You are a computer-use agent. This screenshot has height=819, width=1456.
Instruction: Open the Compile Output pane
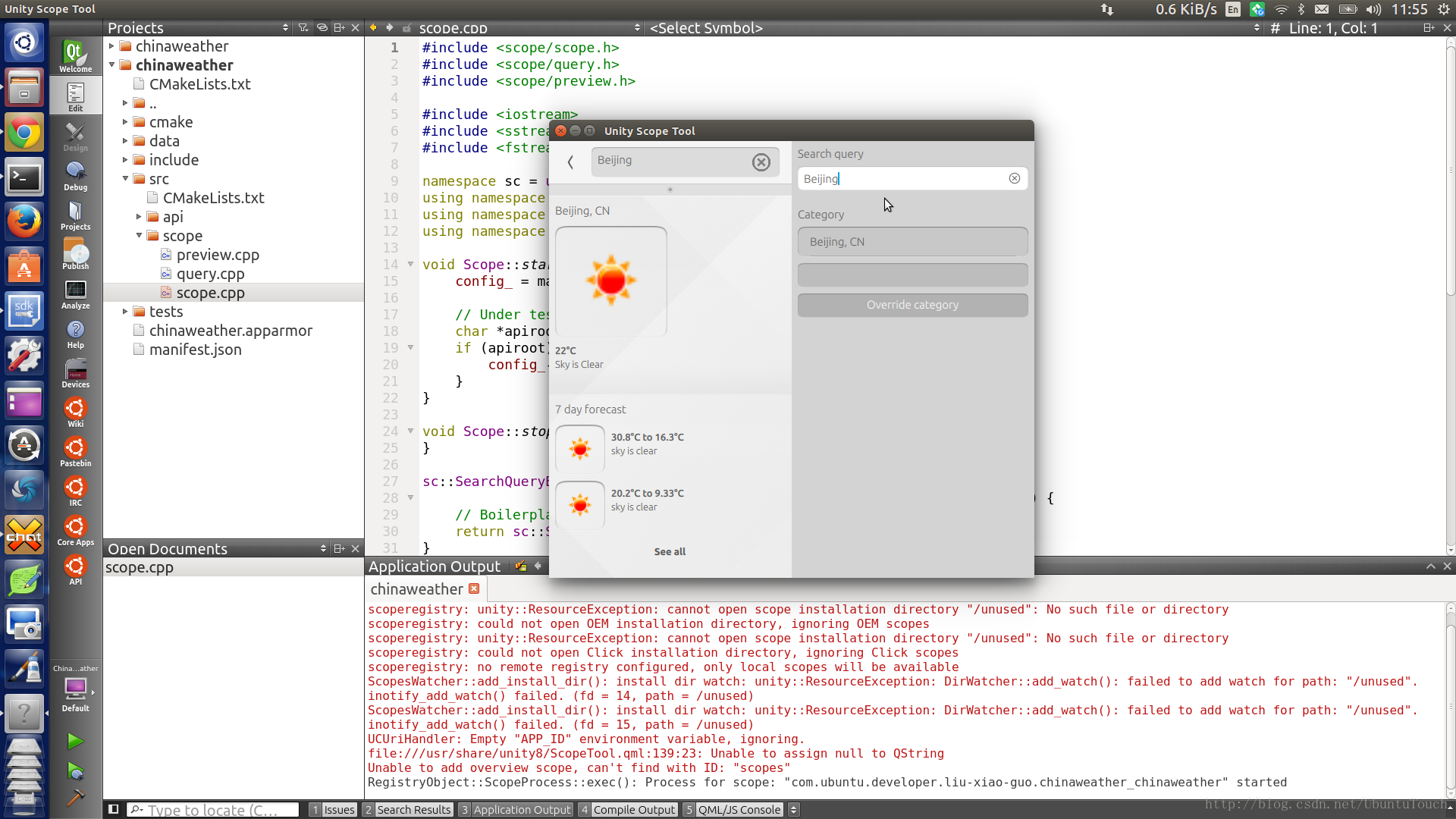(x=628, y=809)
